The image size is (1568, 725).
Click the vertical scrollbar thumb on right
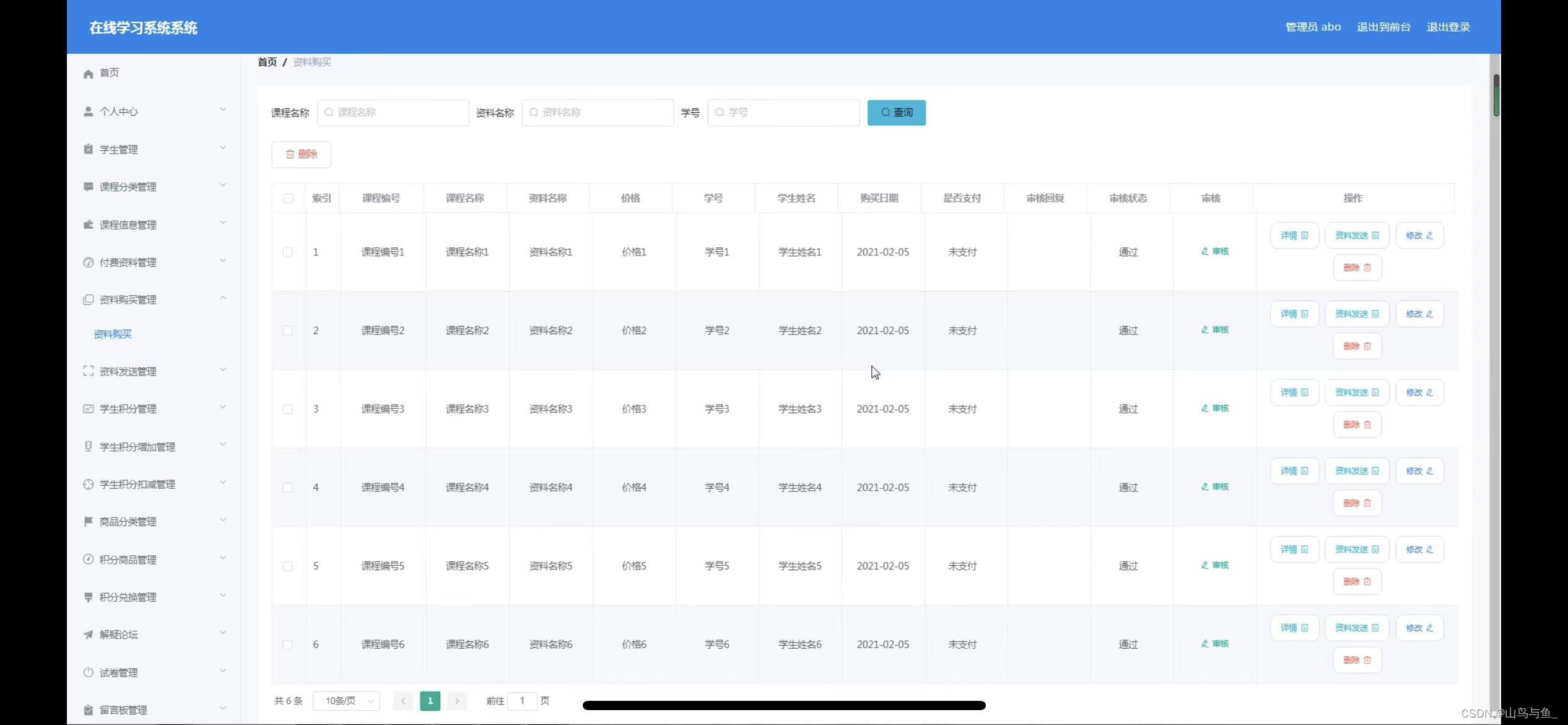[x=1496, y=95]
